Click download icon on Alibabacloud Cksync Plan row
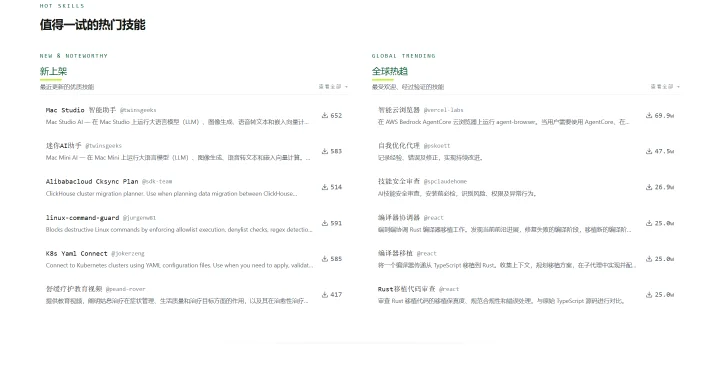Screen dimensions: 720x374 [x=325, y=187]
